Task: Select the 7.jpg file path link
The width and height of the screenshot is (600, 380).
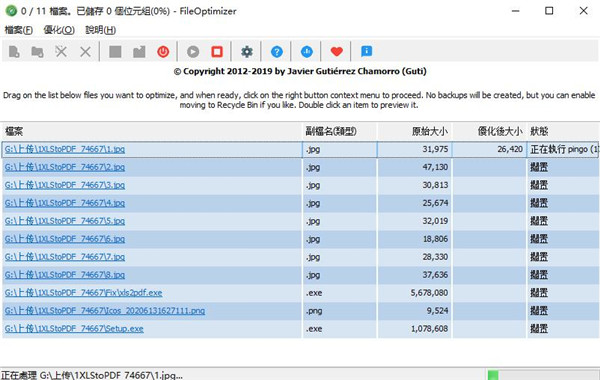Action: coord(65,257)
